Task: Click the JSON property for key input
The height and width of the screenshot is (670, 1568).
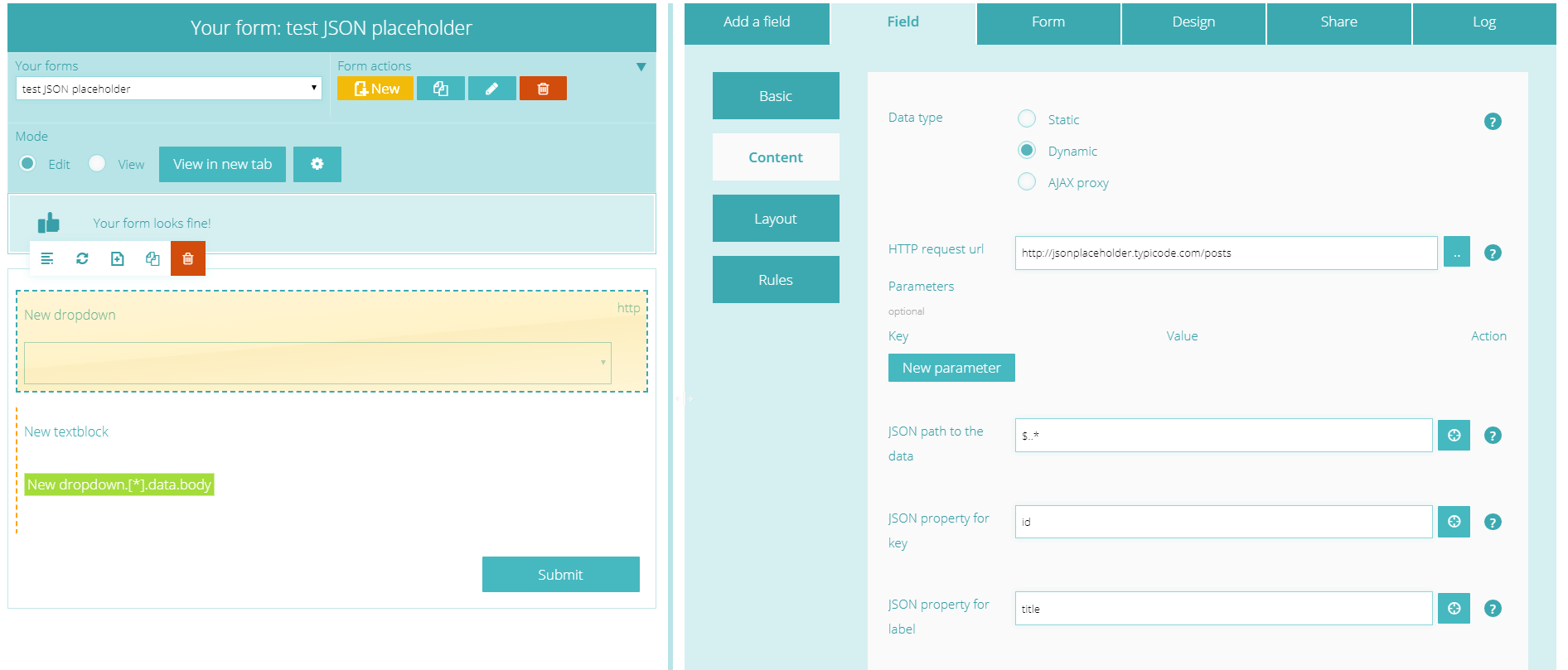Action: [1223, 522]
